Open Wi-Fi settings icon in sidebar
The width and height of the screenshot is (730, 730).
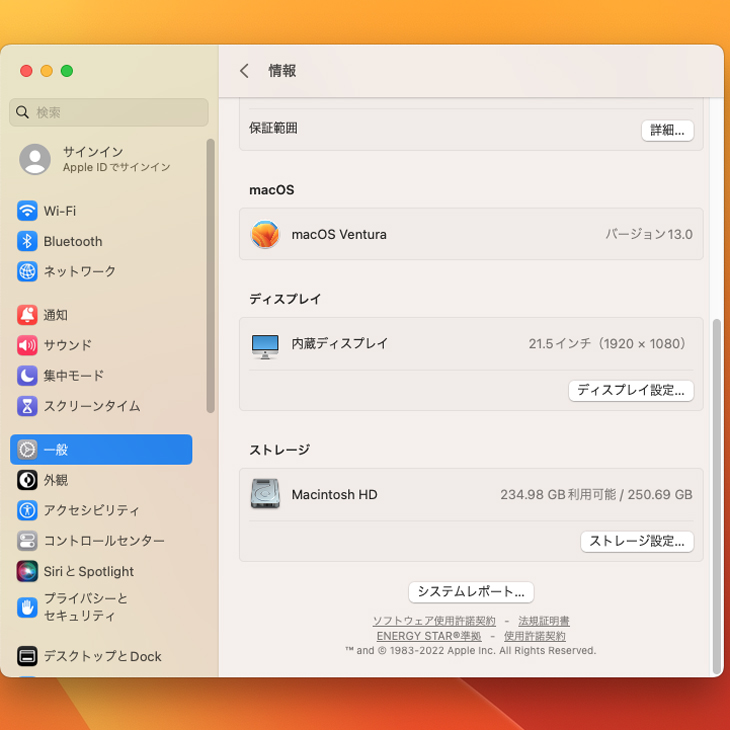click(x=27, y=211)
